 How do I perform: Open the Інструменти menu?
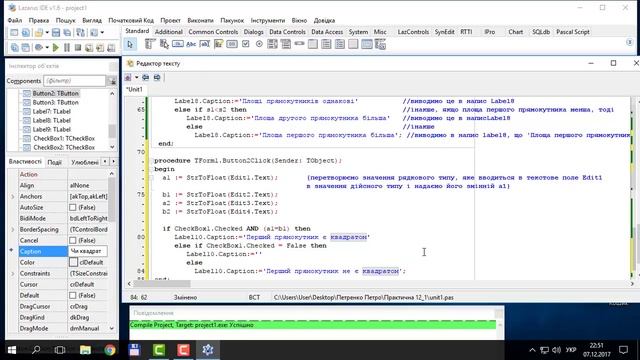[x=268, y=20]
